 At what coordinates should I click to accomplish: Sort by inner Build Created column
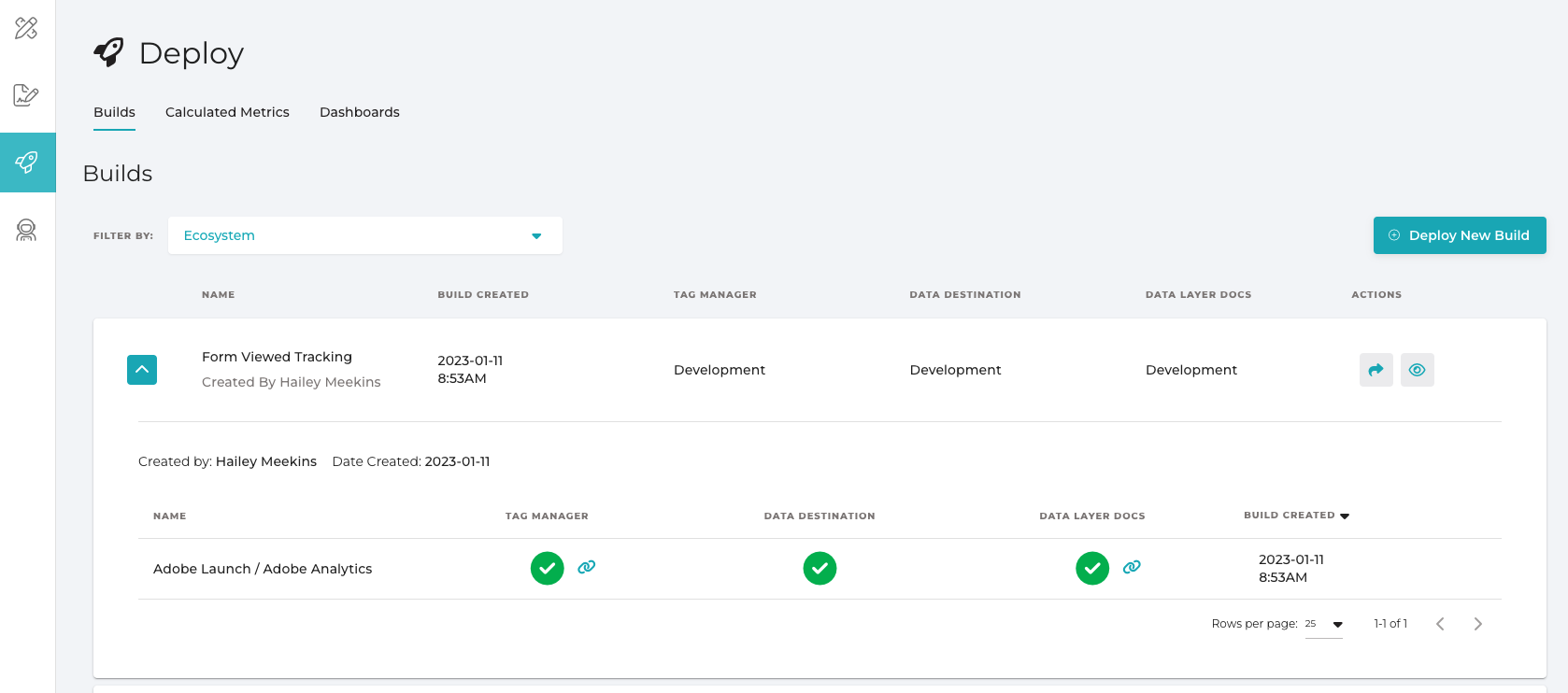point(1296,516)
